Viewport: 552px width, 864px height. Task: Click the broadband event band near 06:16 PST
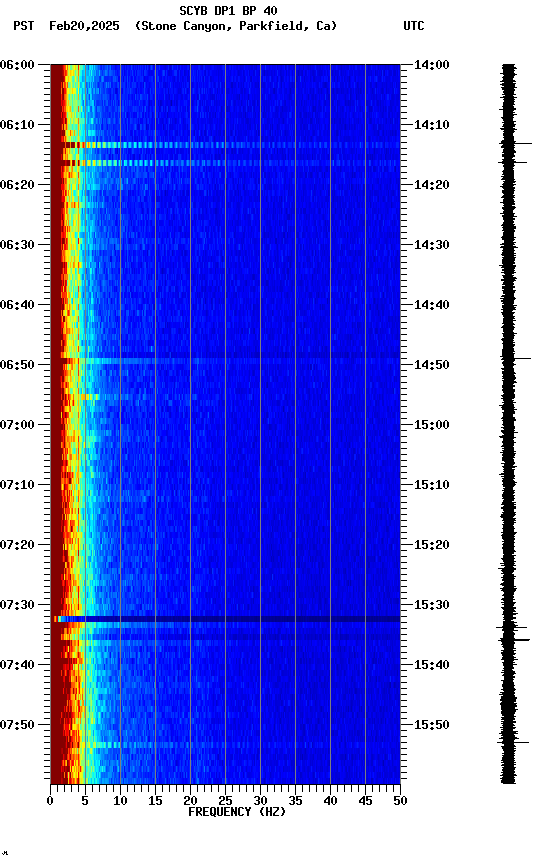point(225,163)
